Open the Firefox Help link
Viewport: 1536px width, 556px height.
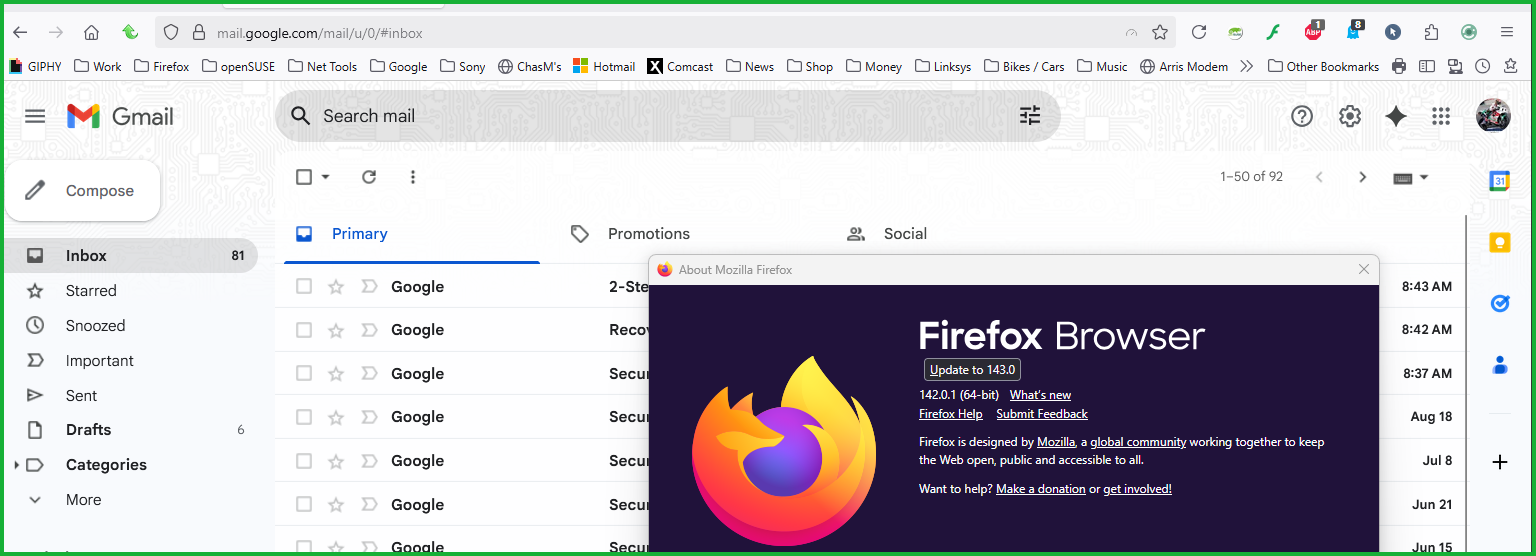point(951,414)
